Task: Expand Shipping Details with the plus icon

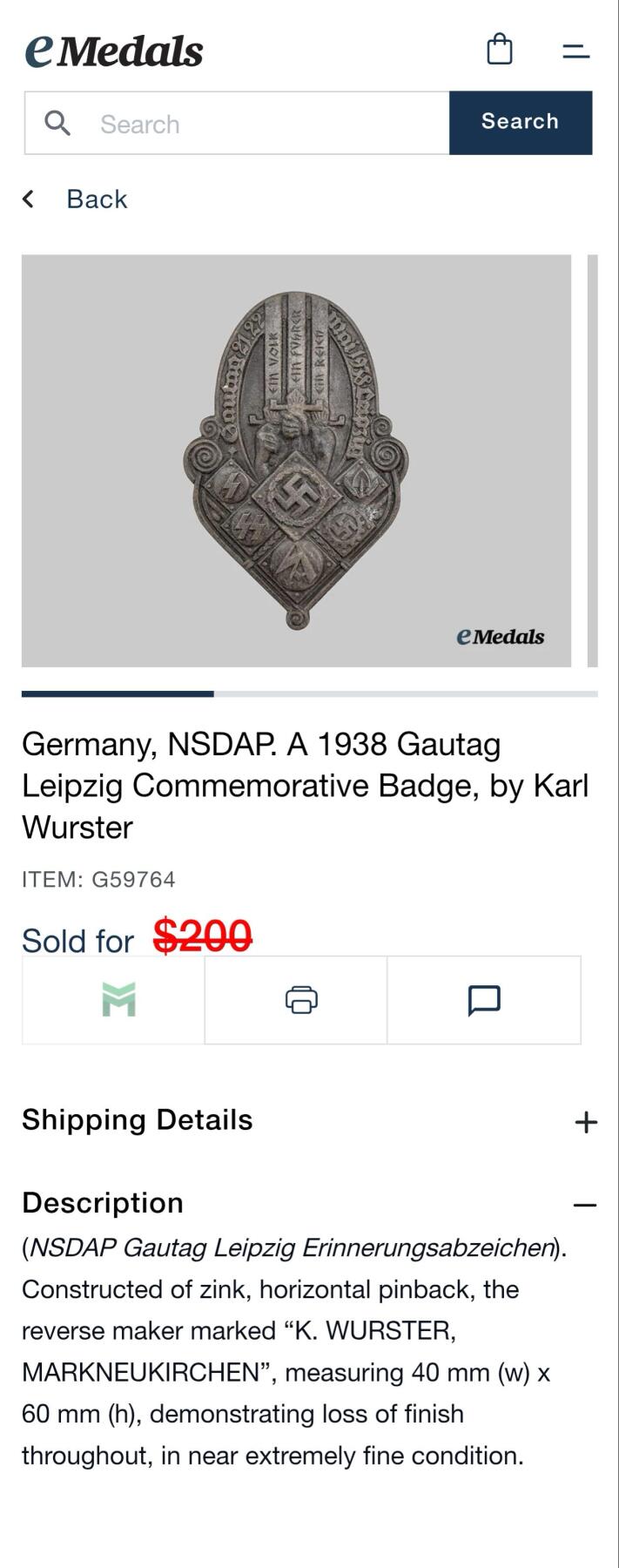Action: point(586,1121)
